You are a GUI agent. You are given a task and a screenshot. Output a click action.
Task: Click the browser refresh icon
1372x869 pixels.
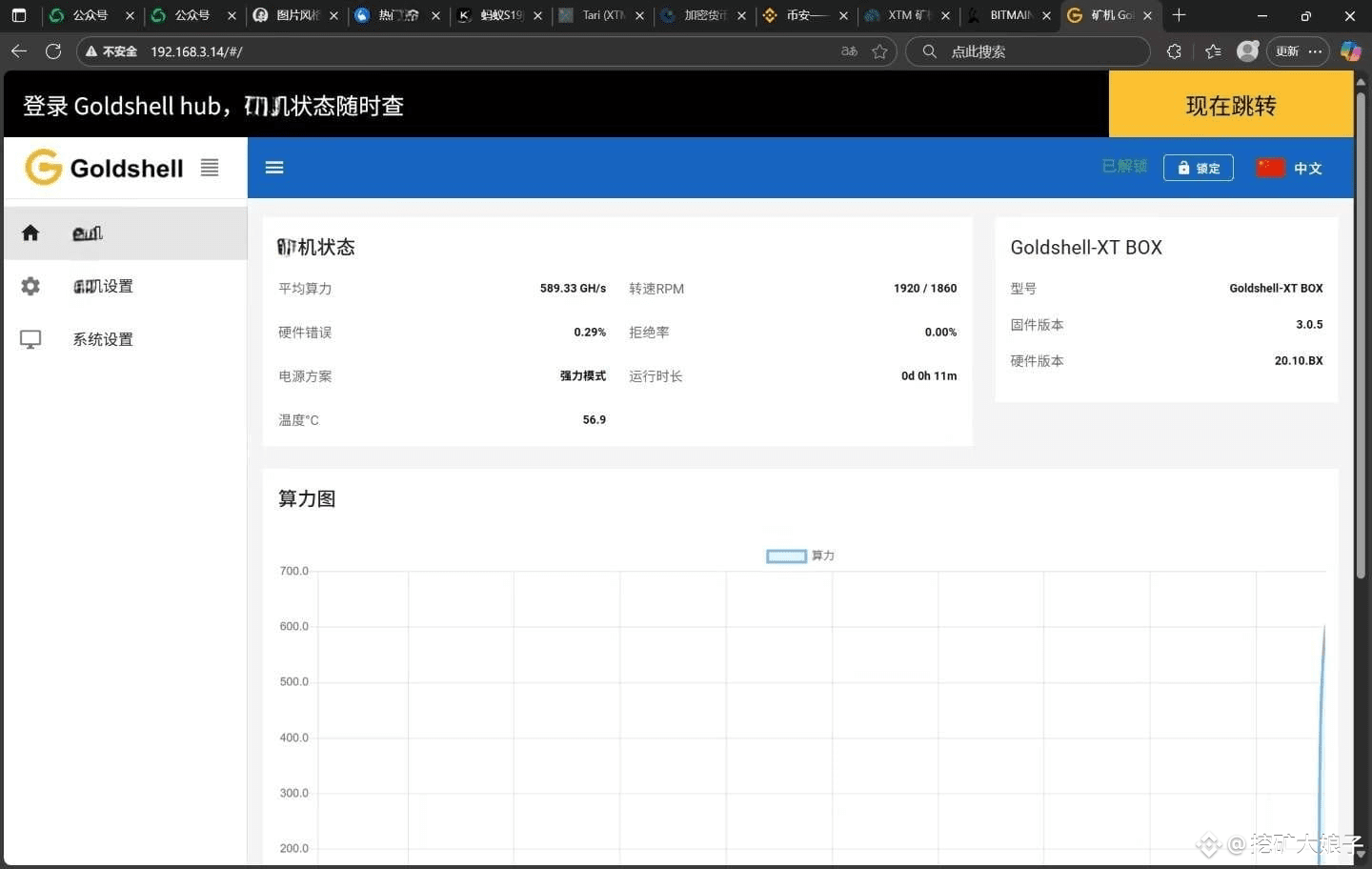53,51
